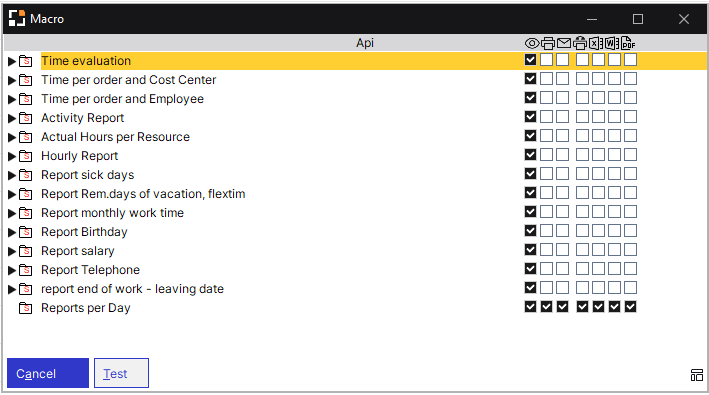Click the Word export column header icon
709x395 pixels.
coord(612,43)
